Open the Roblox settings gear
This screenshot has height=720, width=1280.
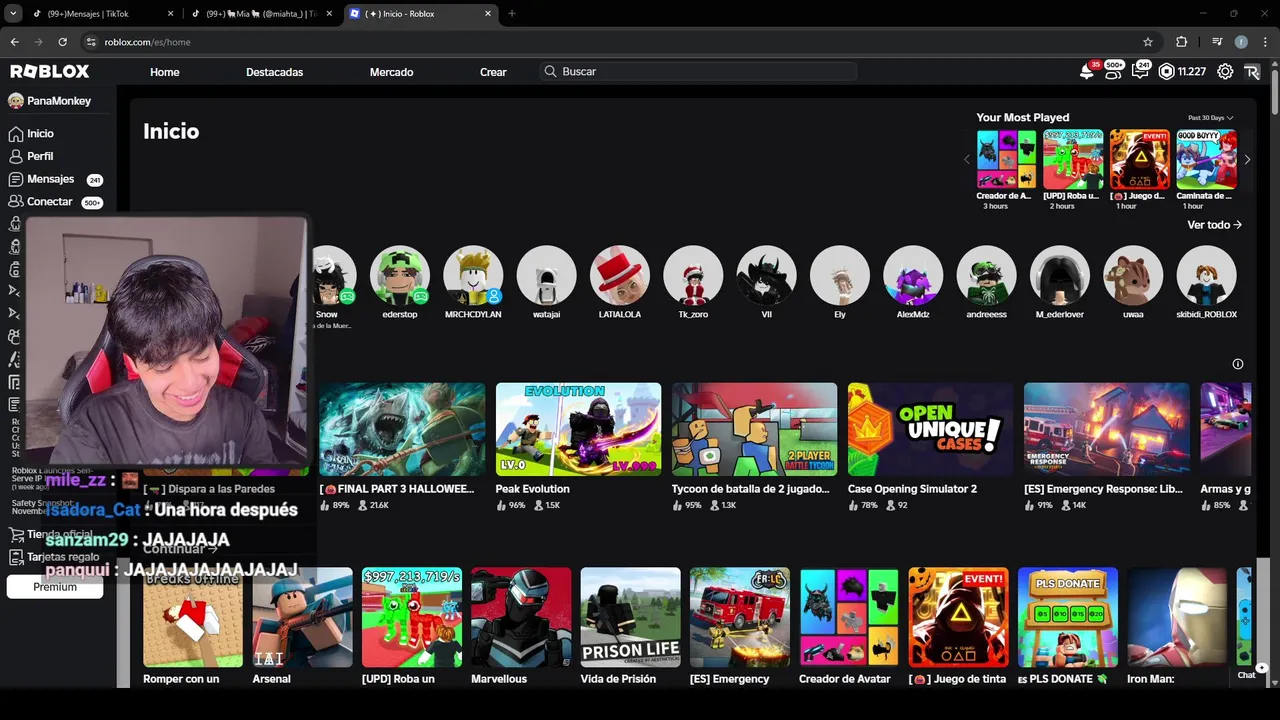1225,72
